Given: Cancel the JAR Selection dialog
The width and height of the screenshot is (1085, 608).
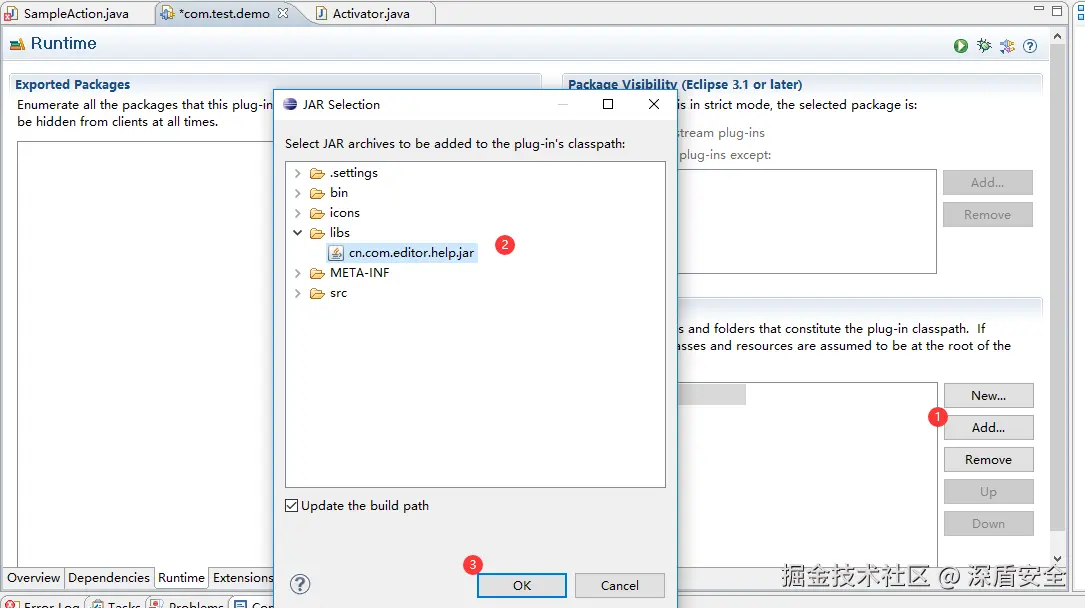Looking at the screenshot, I should 619,585.
